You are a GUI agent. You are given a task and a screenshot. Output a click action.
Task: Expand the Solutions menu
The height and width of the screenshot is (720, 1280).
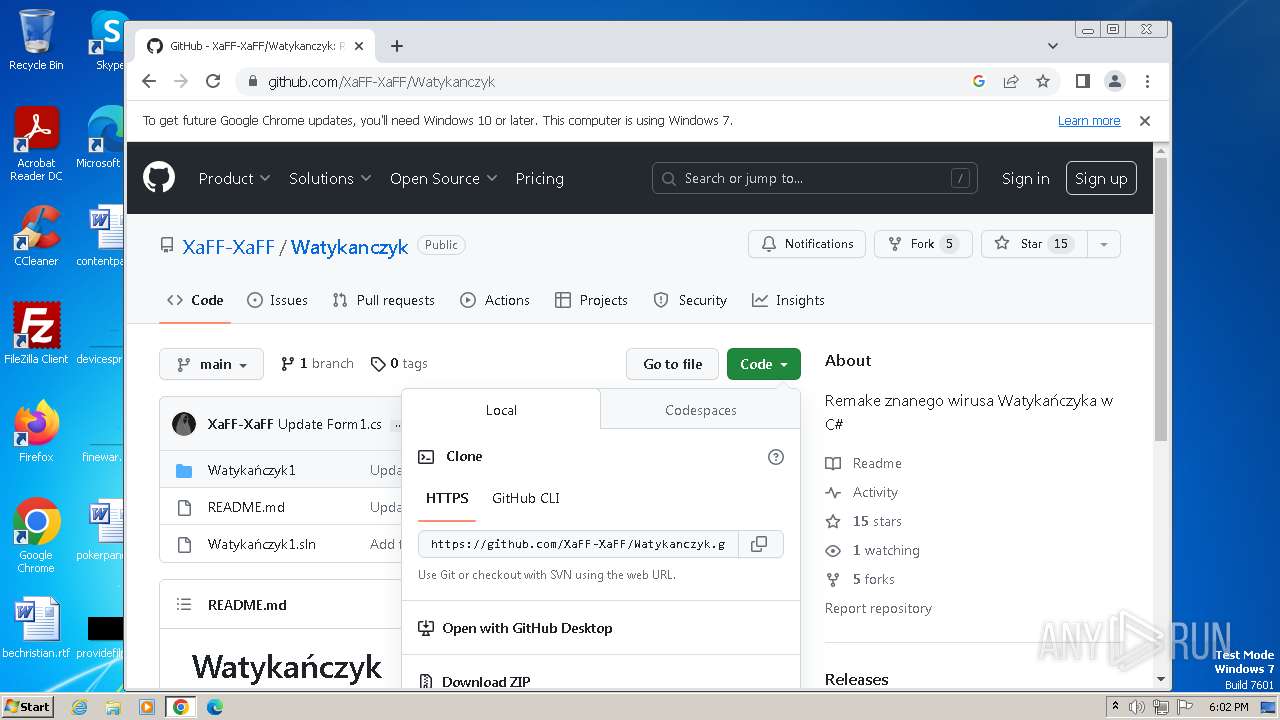(x=330, y=178)
